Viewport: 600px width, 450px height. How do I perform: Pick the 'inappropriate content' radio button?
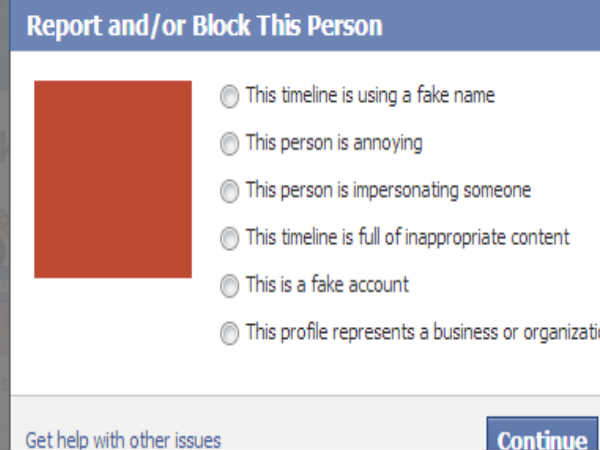point(230,238)
